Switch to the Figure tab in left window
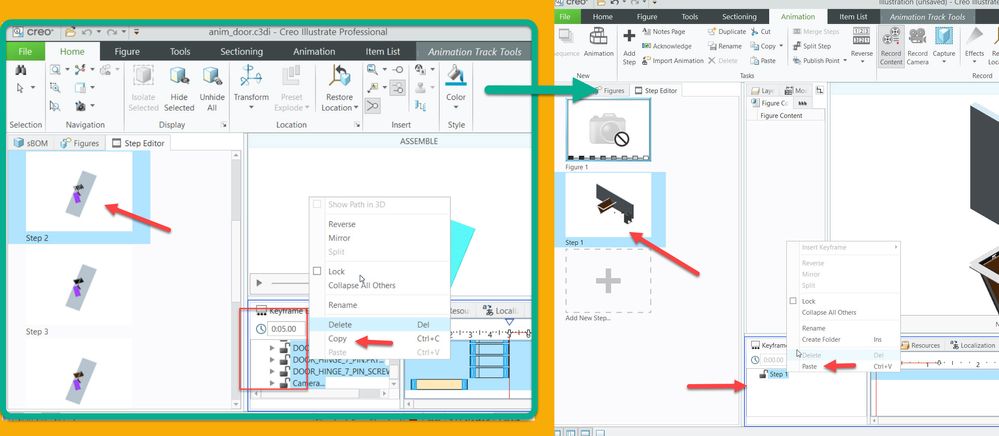 click(x=127, y=52)
